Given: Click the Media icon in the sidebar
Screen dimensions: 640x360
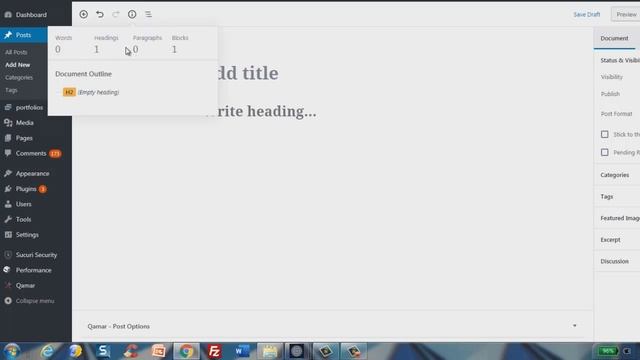Looking at the screenshot, I should click(x=8, y=123).
